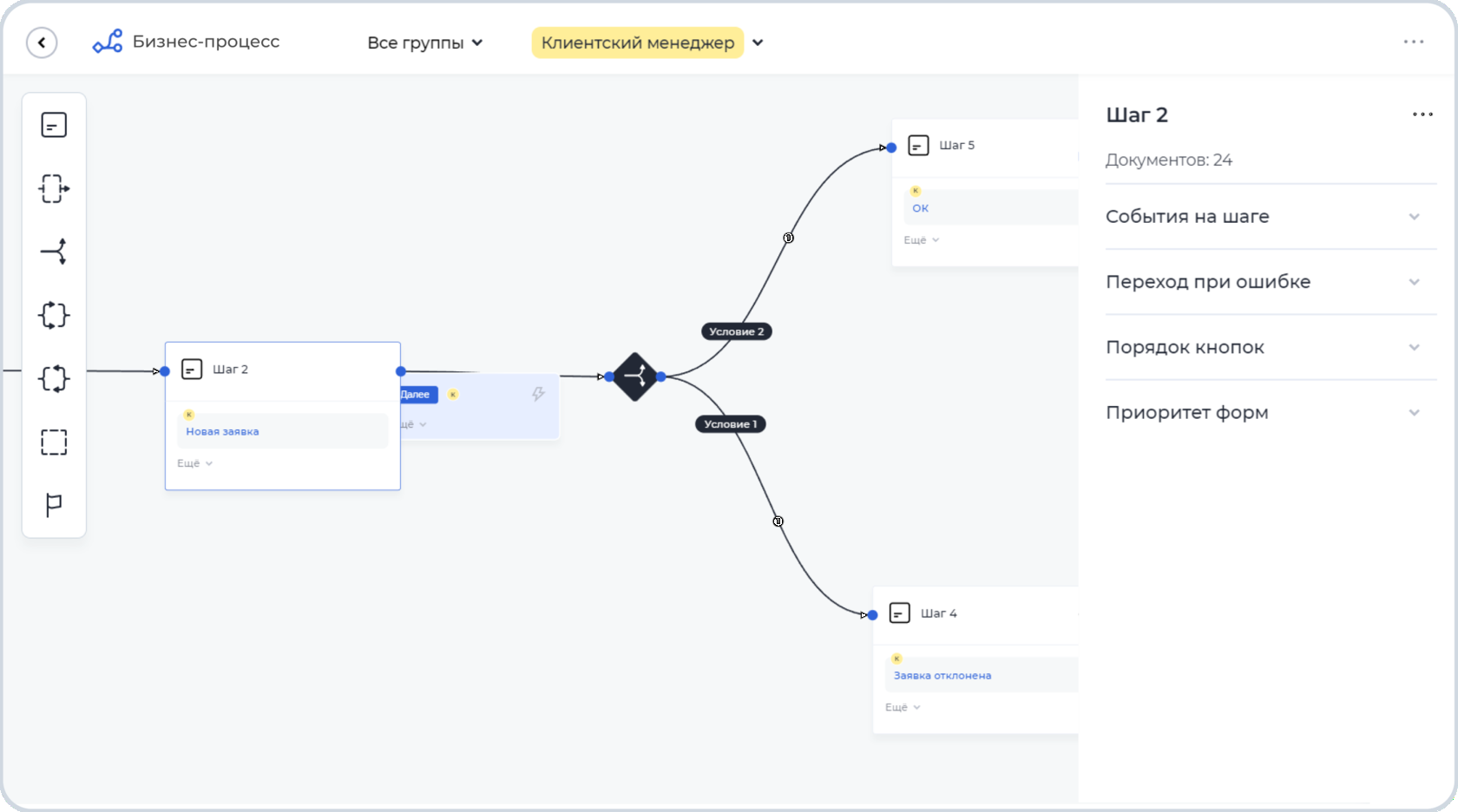Open the three-dots menu in Шаг 2 panel
The width and height of the screenshot is (1458, 812).
click(x=1422, y=115)
